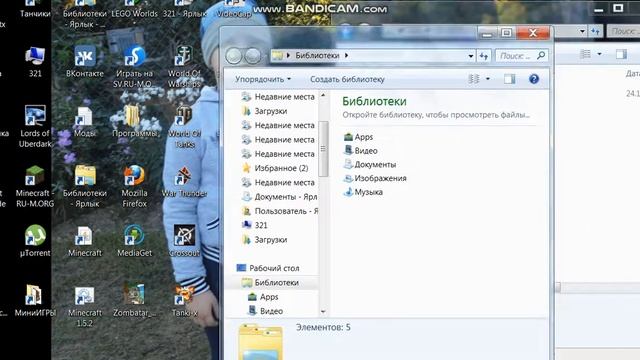The height and width of the screenshot is (360, 640).
Task: Toggle preview pane icon in background window
Action: tap(621, 54)
